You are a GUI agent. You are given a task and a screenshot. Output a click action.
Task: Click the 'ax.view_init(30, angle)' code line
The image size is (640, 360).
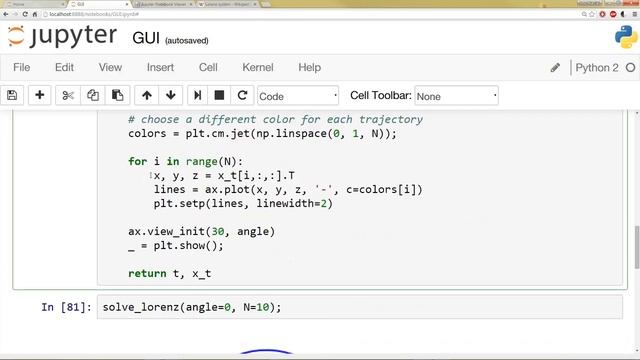click(x=201, y=231)
